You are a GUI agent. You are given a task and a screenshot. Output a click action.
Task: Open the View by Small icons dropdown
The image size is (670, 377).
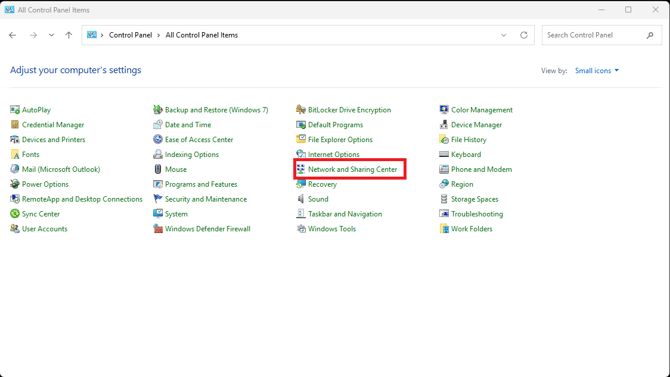pos(597,71)
